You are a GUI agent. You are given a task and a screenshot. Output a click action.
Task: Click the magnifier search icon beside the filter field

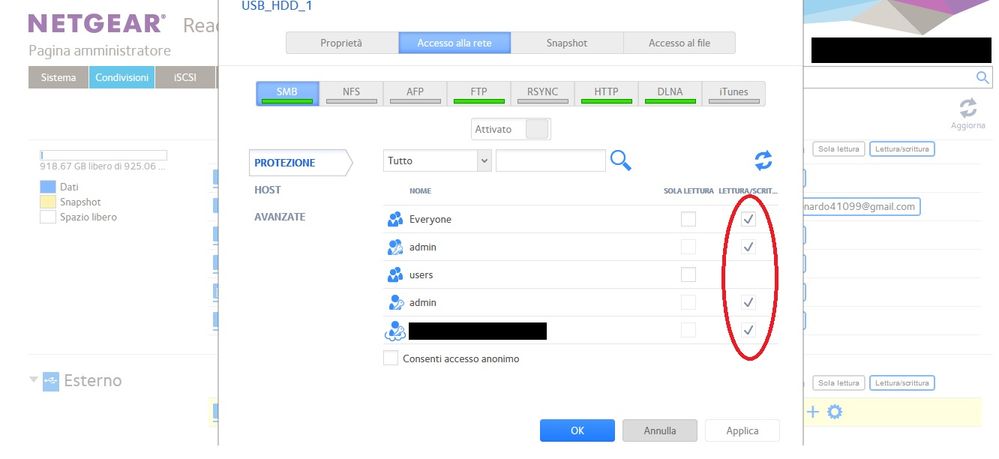[621, 161]
